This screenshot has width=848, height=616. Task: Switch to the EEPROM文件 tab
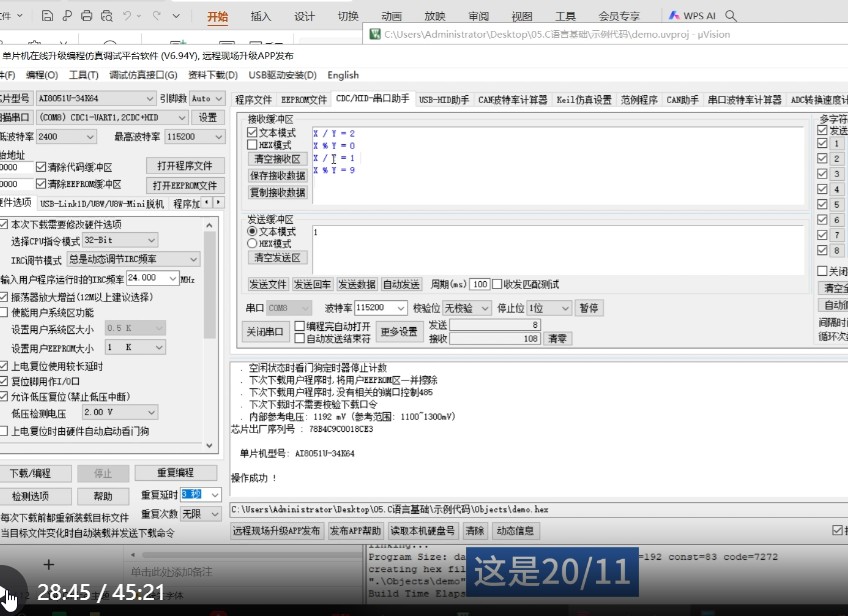(303, 98)
